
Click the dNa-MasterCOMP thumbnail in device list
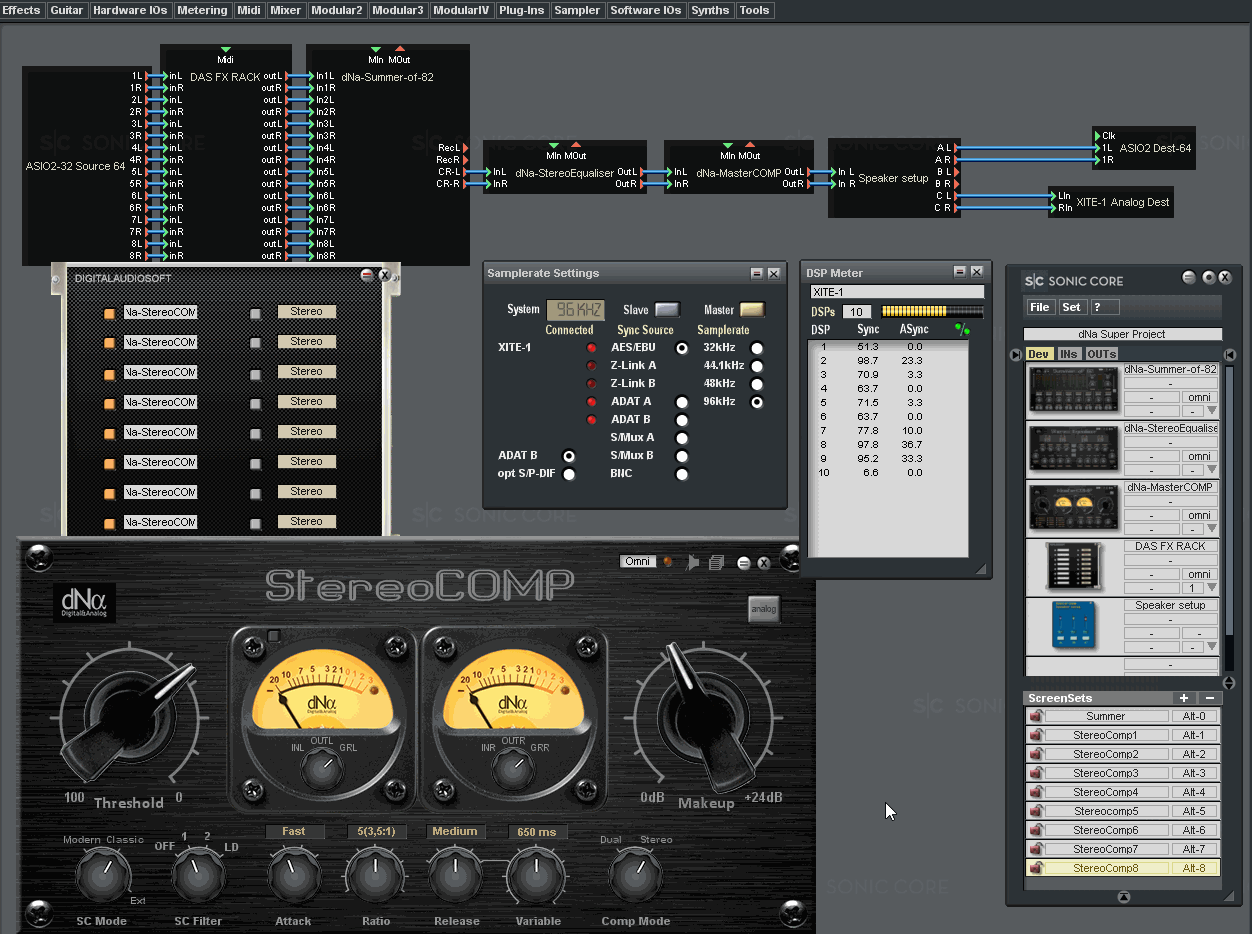[x=1074, y=508]
